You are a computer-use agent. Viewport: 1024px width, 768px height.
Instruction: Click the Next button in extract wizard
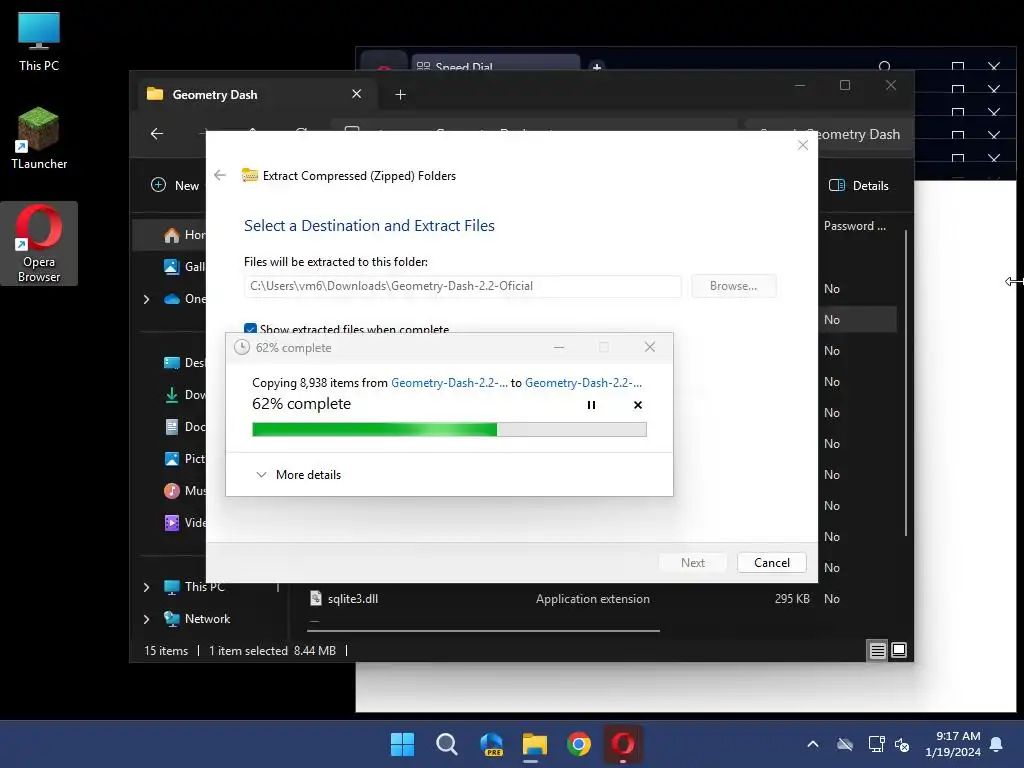pos(693,563)
